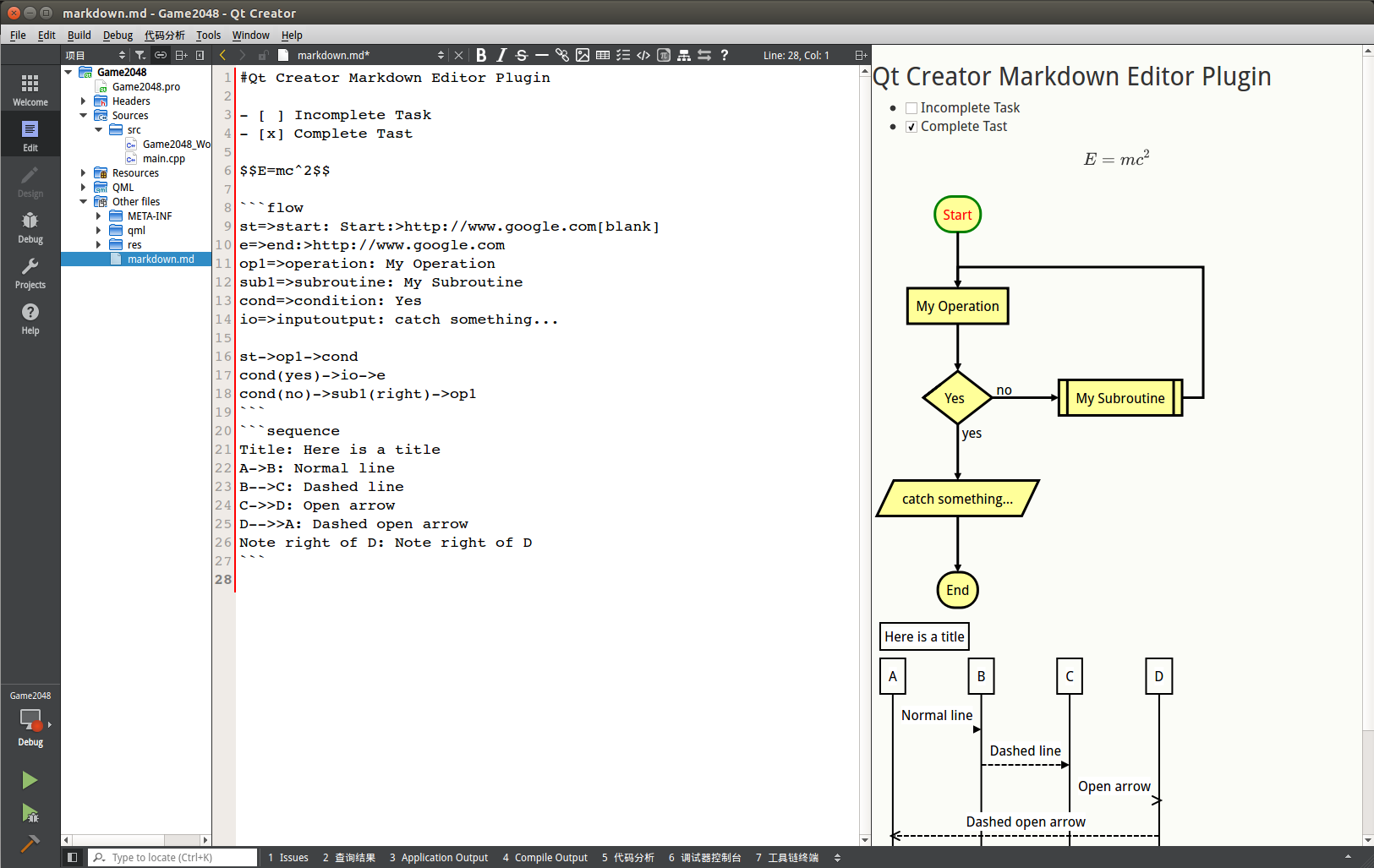The image size is (1374, 868).
Task: Insert an image via the toolbar
Action: (x=583, y=55)
